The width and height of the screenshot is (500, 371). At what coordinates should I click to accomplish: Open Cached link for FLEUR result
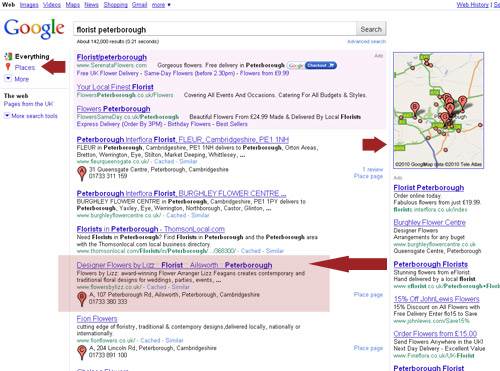click(x=164, y=162)
